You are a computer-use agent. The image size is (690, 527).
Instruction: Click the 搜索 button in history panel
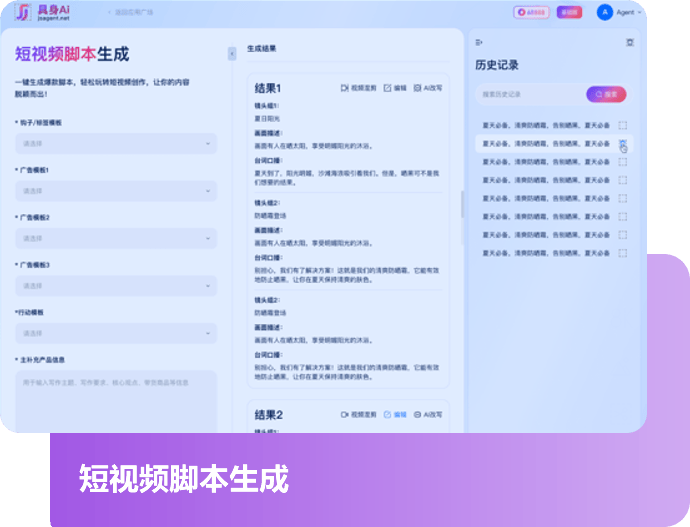[x=606, y=94]
